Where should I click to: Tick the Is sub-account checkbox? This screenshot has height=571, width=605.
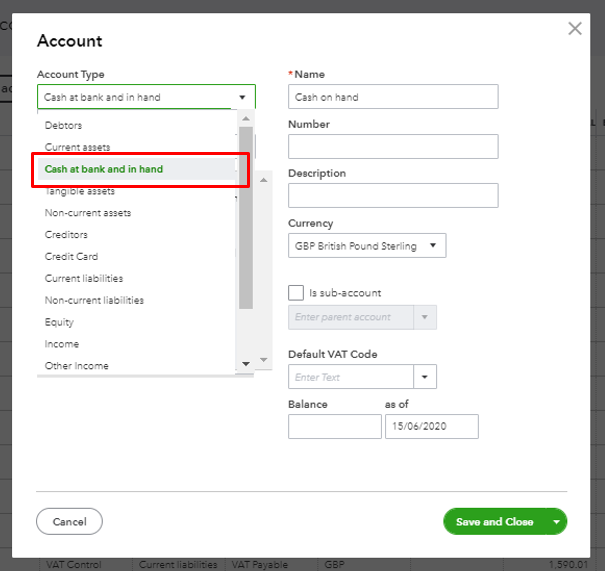click(x=296, y=293)
